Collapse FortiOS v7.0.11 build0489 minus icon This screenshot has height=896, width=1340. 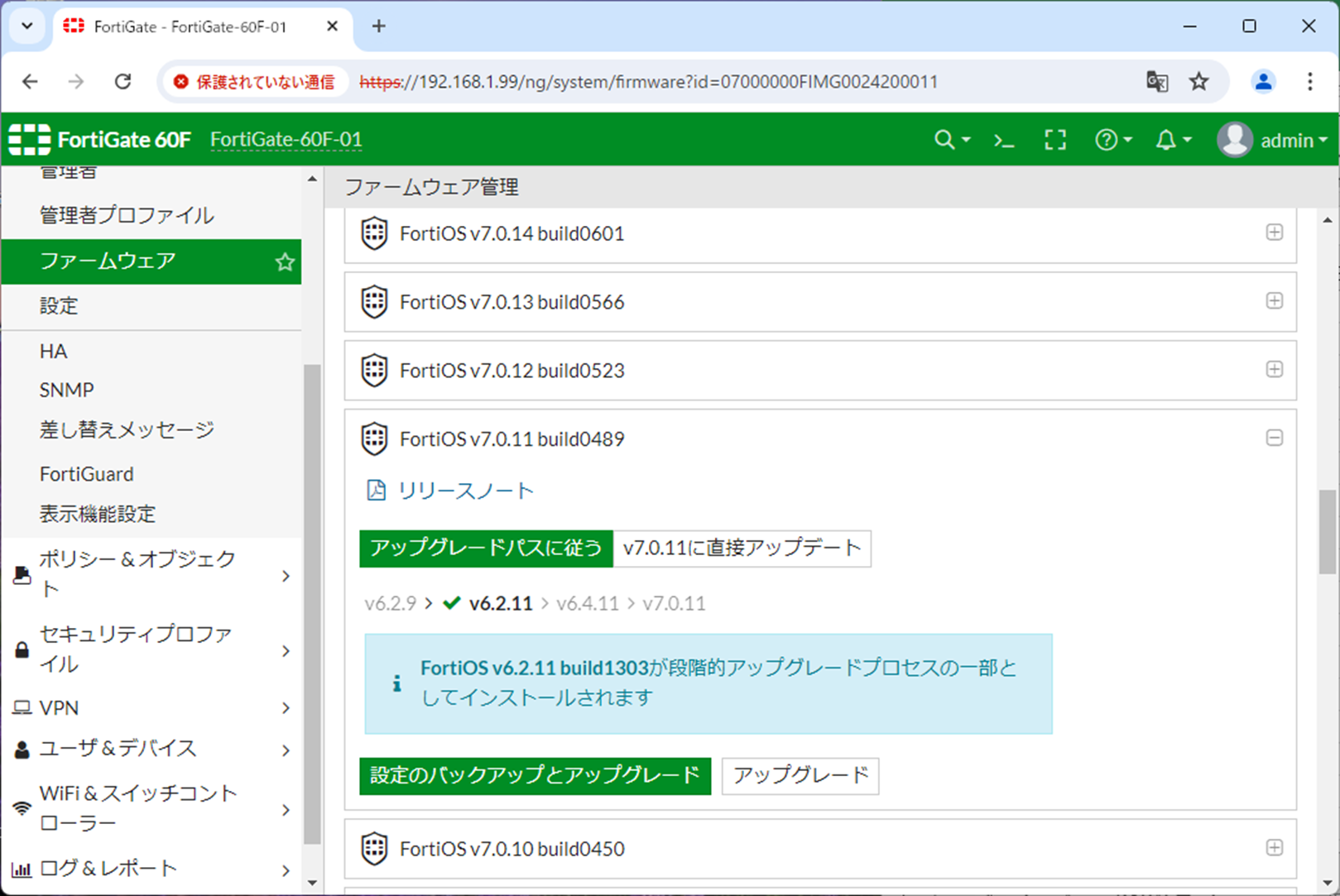[1275, 438]
